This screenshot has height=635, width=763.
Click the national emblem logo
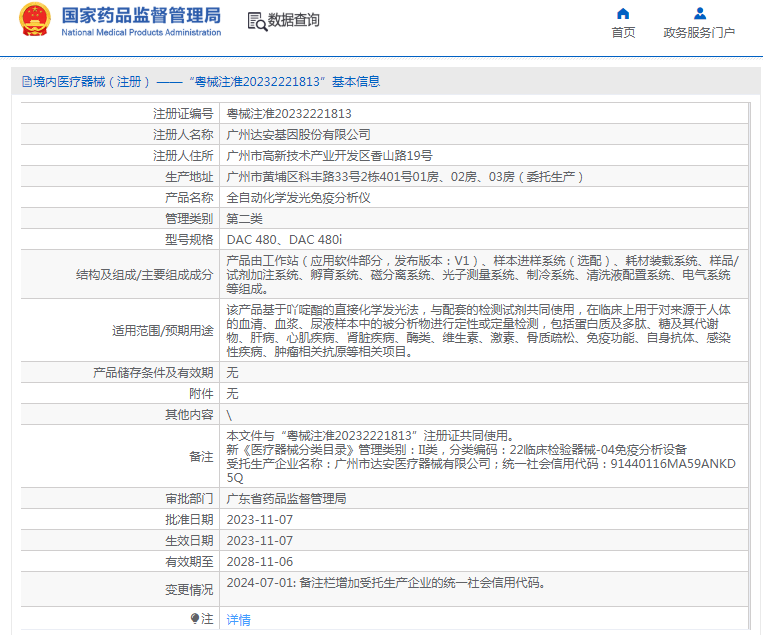click(33, 20)
